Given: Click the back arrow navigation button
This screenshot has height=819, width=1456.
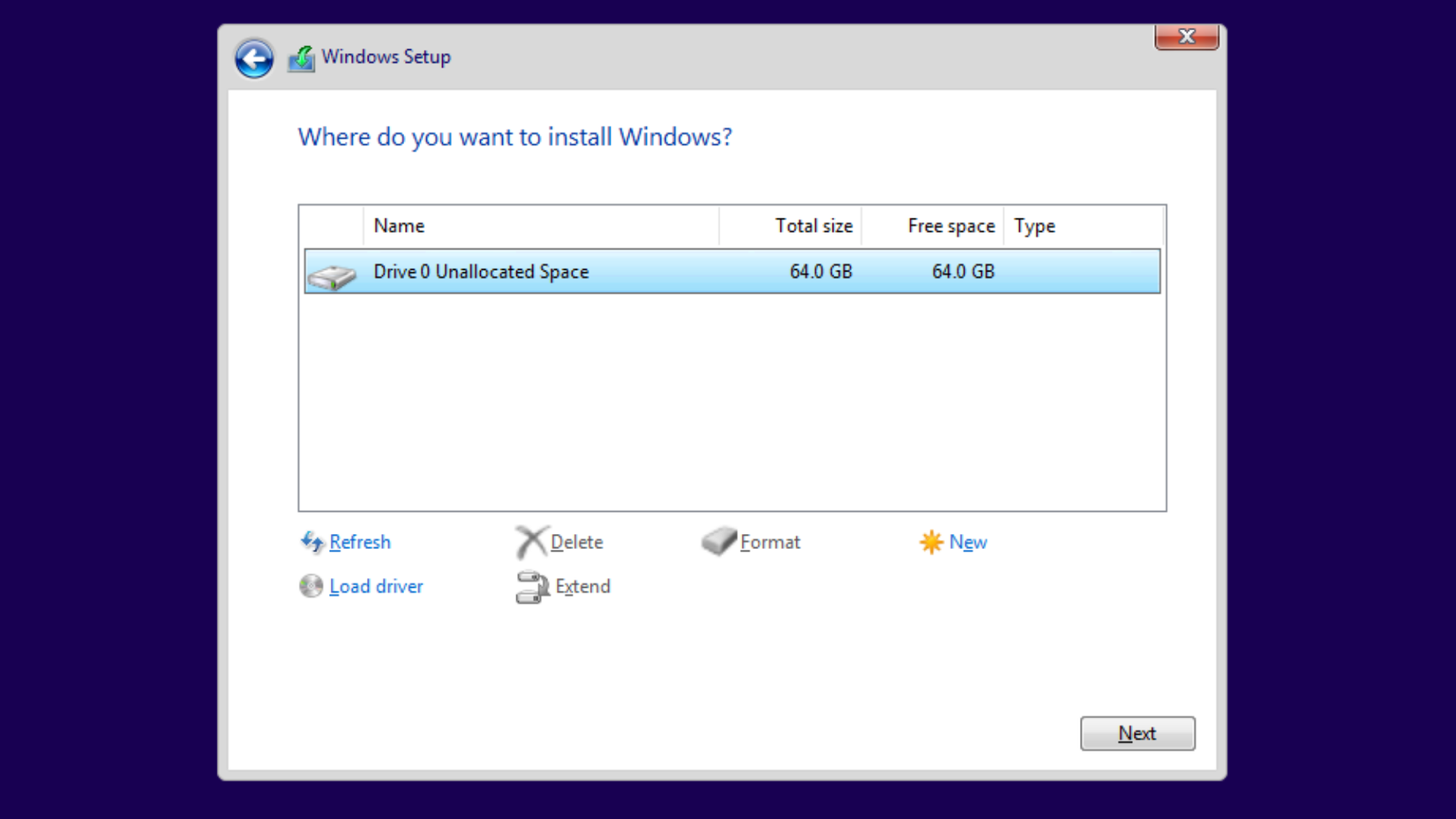Looking at the screenshot, I should pyautogui.click(x=253, y=57).
